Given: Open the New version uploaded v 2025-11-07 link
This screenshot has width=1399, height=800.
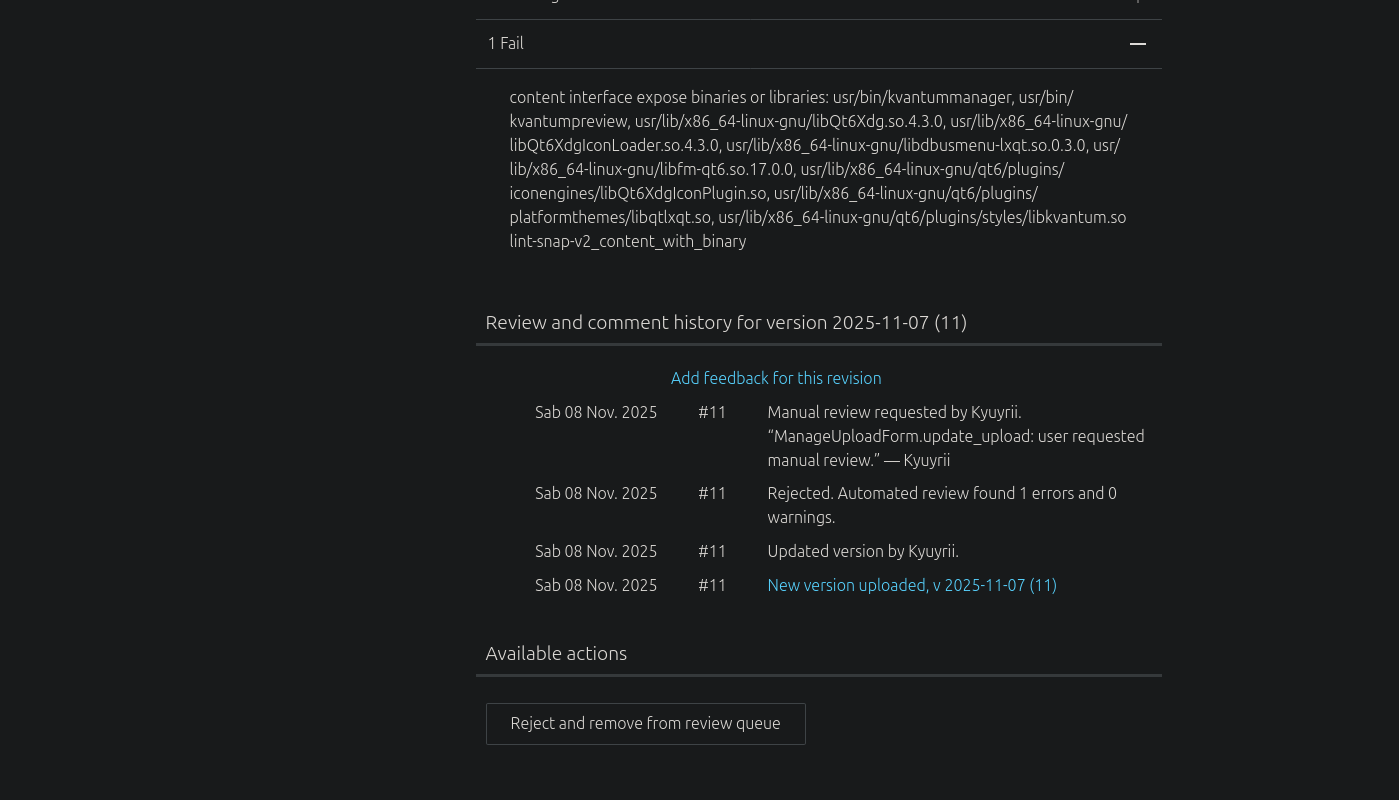Looking at the screenshot, I should (x=911, y=585).
